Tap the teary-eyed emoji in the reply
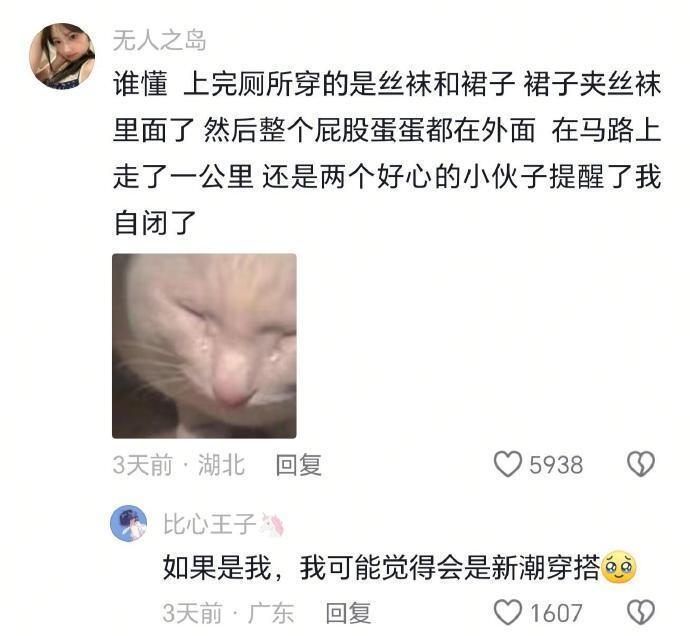Screen dimensions: 690x636 [x=619, y=567]
